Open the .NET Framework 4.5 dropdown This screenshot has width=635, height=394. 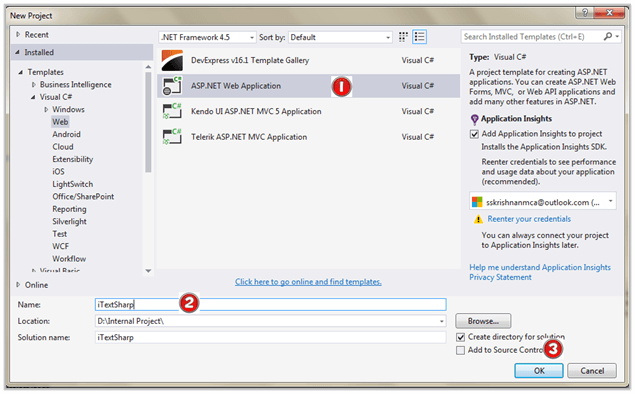click(207, 37)
